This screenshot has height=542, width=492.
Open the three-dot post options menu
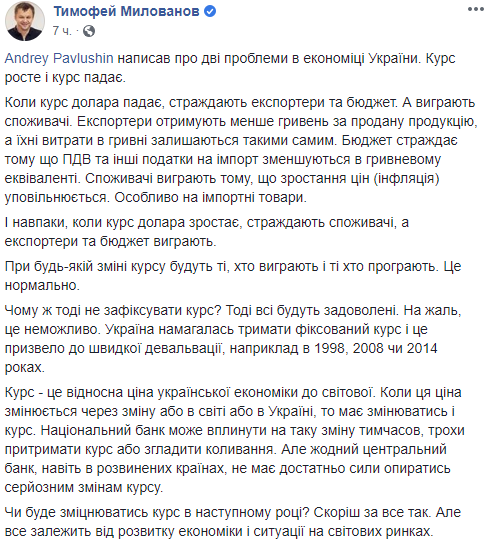476,9
